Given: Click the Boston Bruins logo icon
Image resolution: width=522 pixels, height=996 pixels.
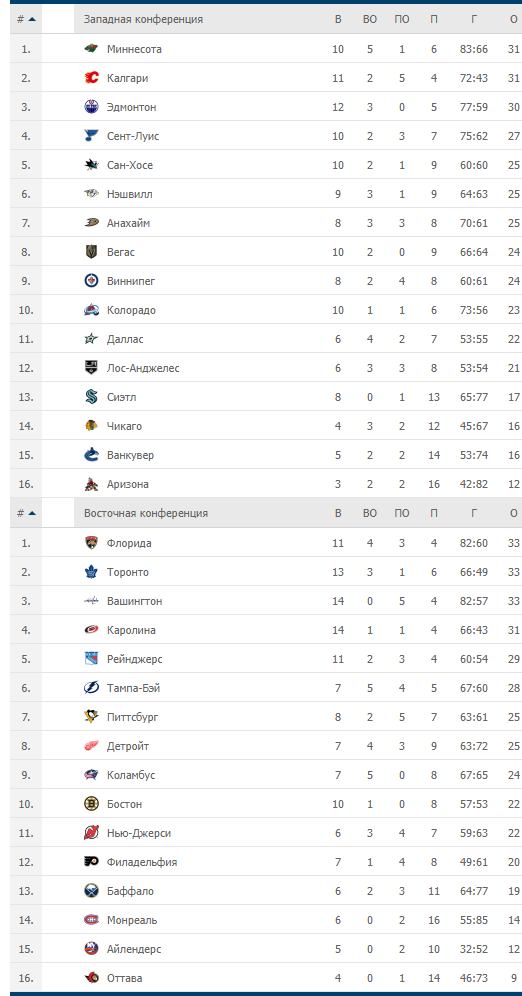Looking at the screenshot, I should click(x=91, y=804).
